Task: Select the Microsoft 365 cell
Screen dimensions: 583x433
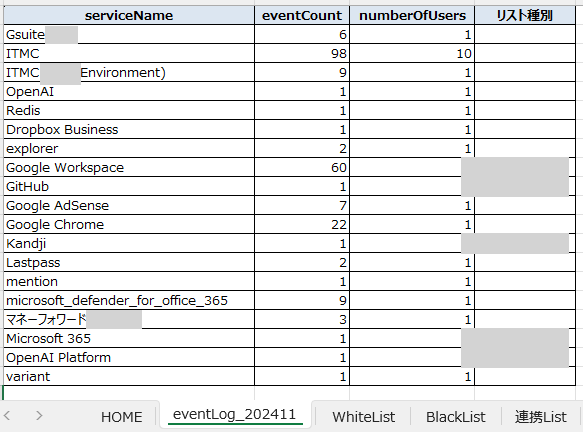Action: click(129, 338)
